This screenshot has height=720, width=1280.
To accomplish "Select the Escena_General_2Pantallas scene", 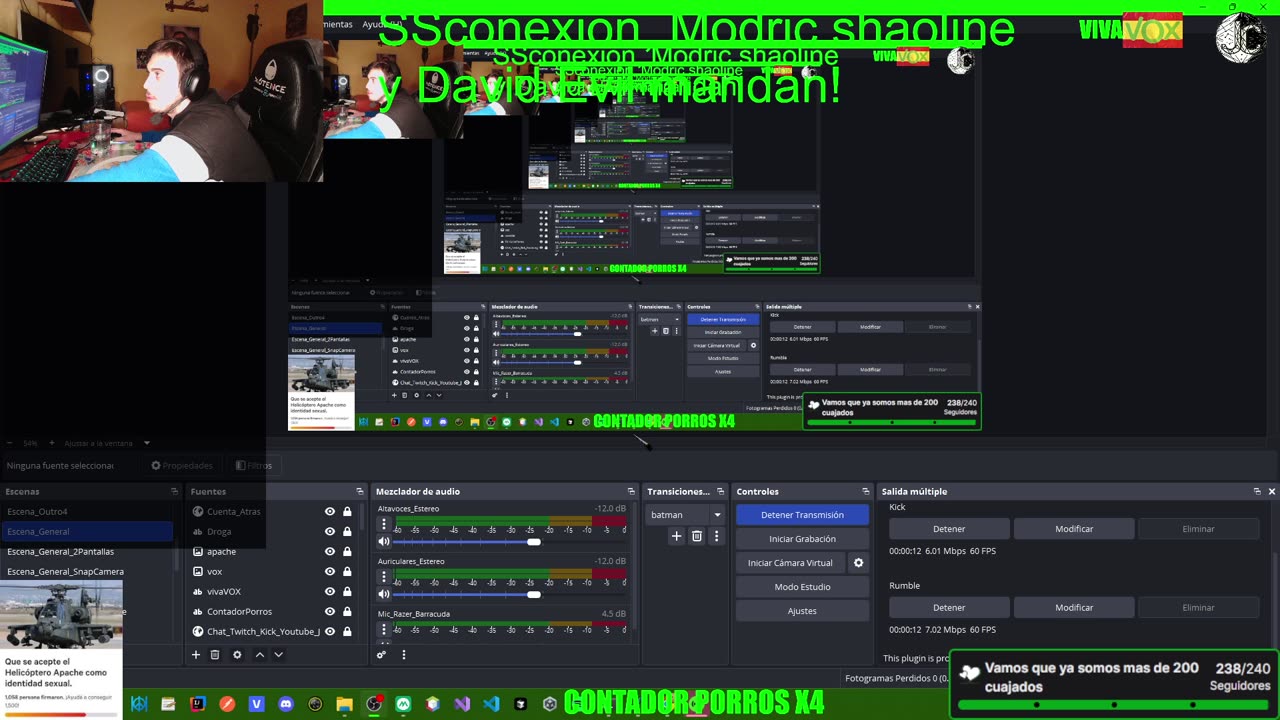I will [x=87, y=551].
